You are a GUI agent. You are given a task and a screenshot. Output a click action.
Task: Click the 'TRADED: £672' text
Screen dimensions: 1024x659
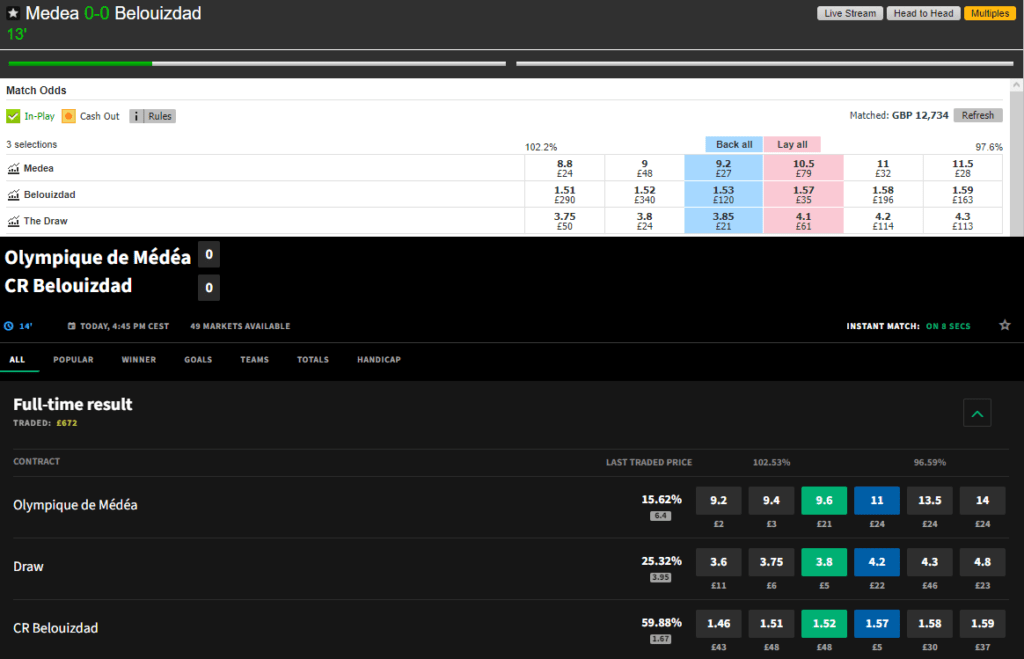[45, 423]
